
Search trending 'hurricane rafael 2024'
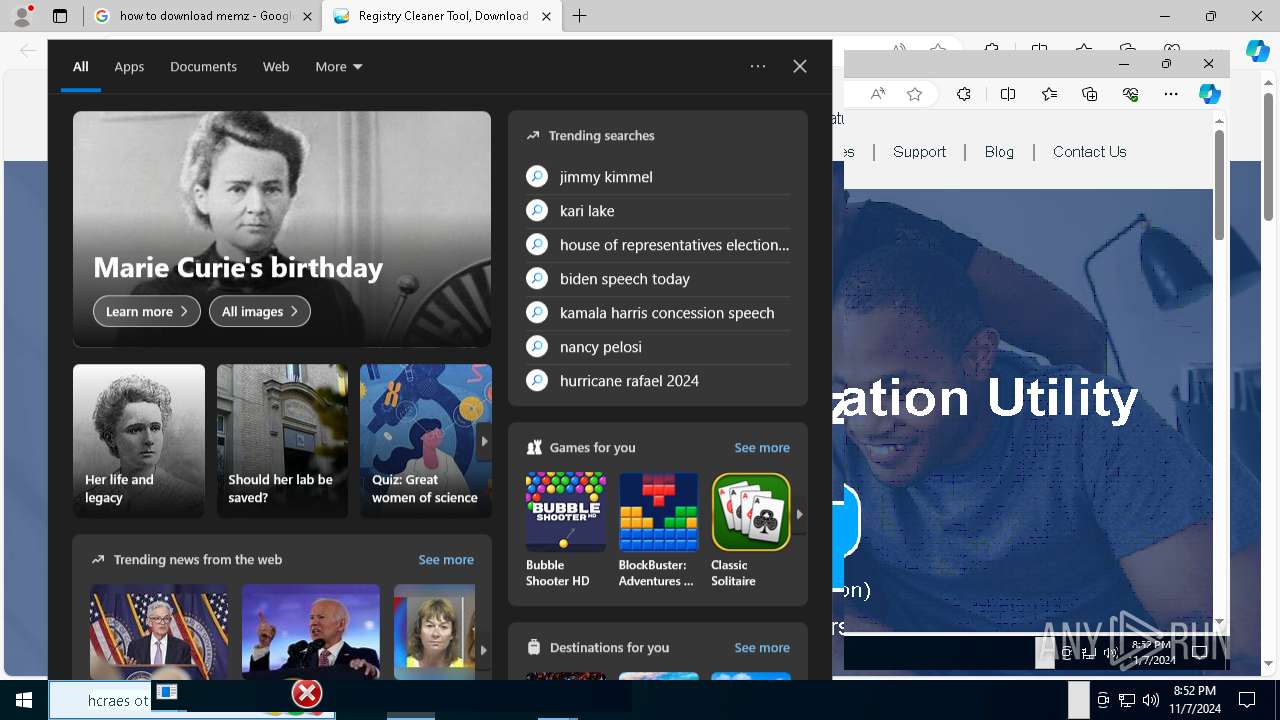pos(658,381)
